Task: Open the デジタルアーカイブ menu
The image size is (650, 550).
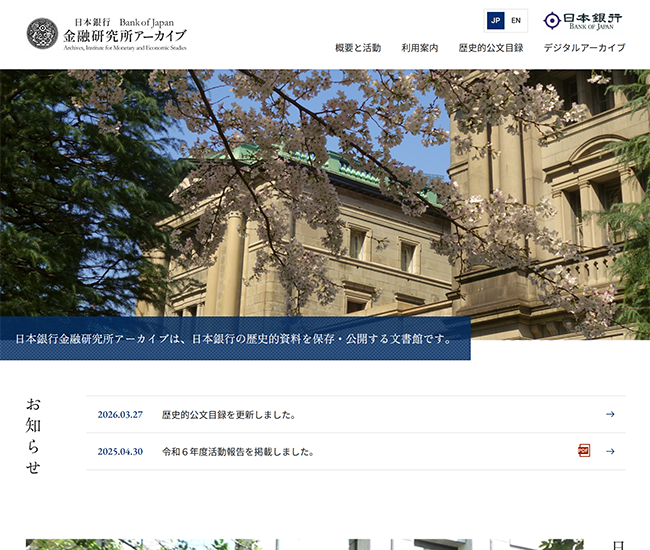Action: 584,48
